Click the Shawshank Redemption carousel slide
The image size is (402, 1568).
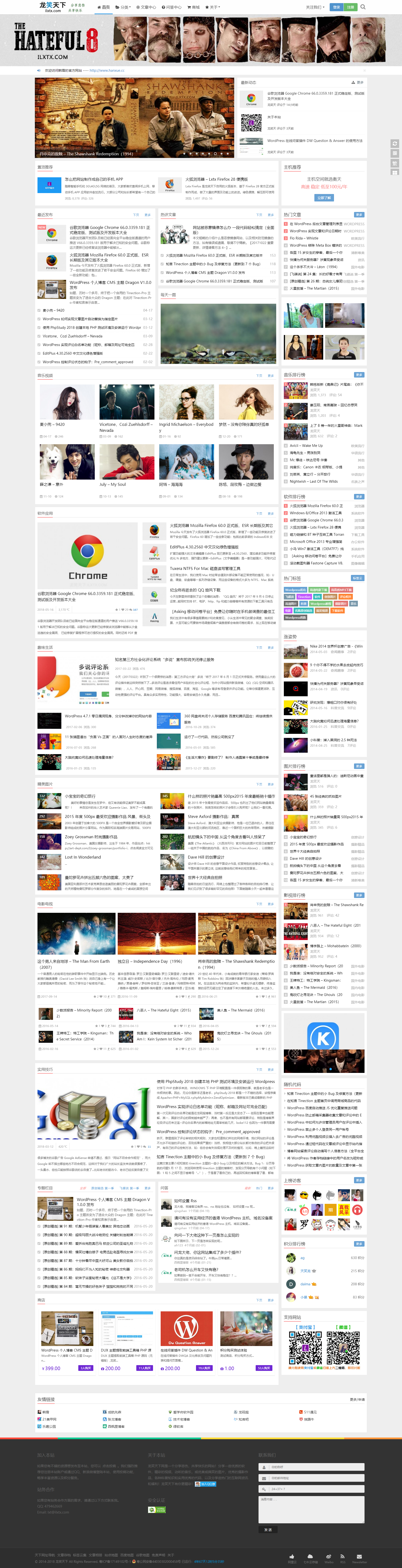134,118
